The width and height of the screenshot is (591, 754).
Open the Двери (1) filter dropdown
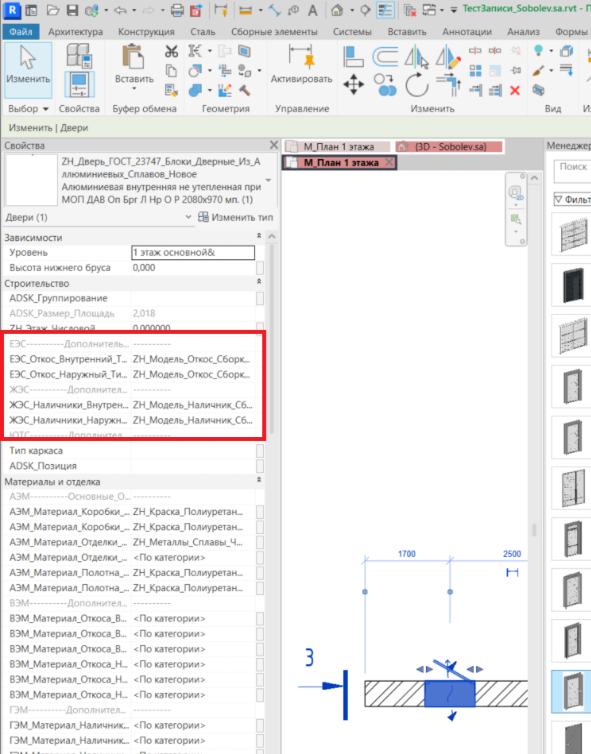pyautogui.click(x=189, y=217)
